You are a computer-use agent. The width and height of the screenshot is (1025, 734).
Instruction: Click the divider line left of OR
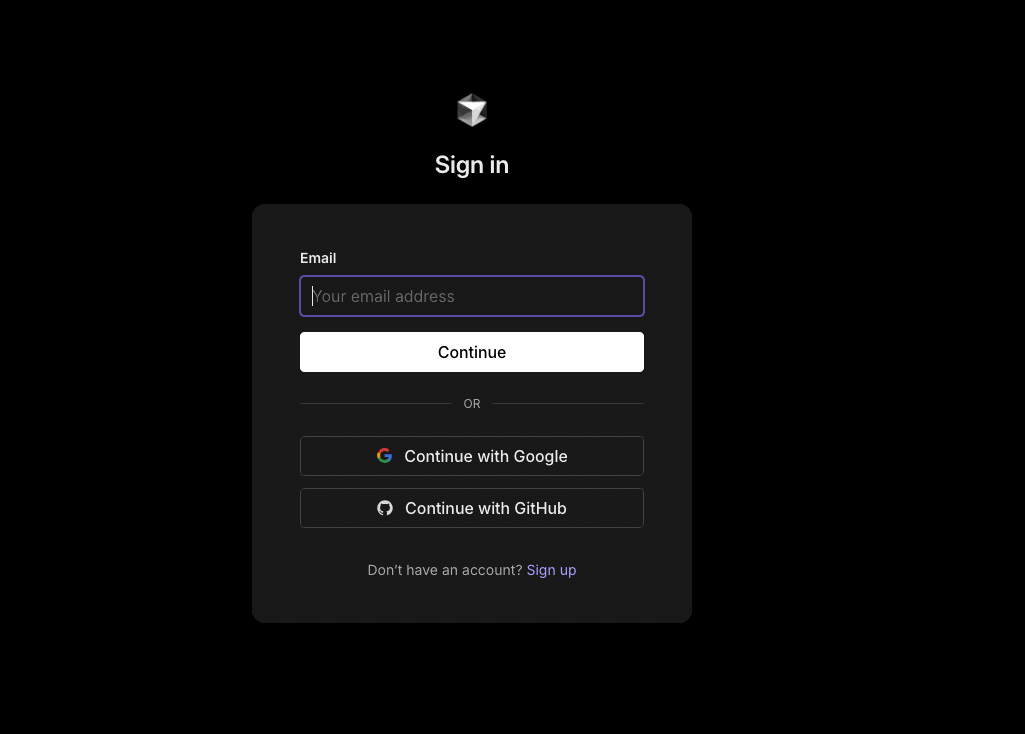pyautogui.click(x=376, y=403)
